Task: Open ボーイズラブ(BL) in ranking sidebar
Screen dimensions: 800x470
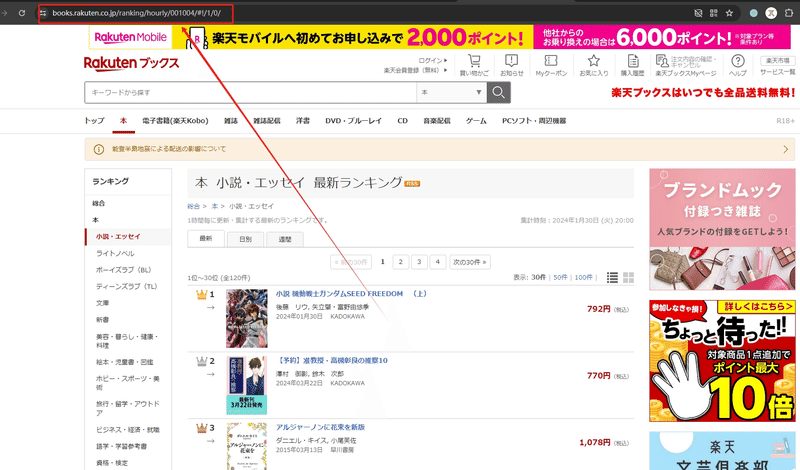Action: point(123,270)
